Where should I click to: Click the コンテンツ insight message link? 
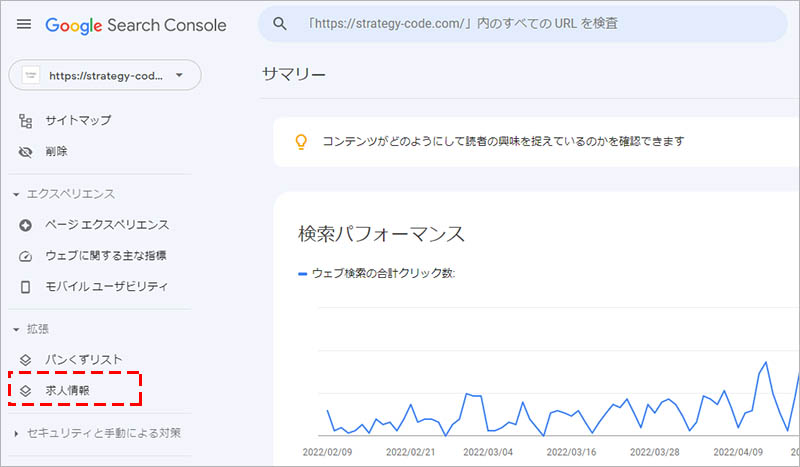[x=503, y=141]
